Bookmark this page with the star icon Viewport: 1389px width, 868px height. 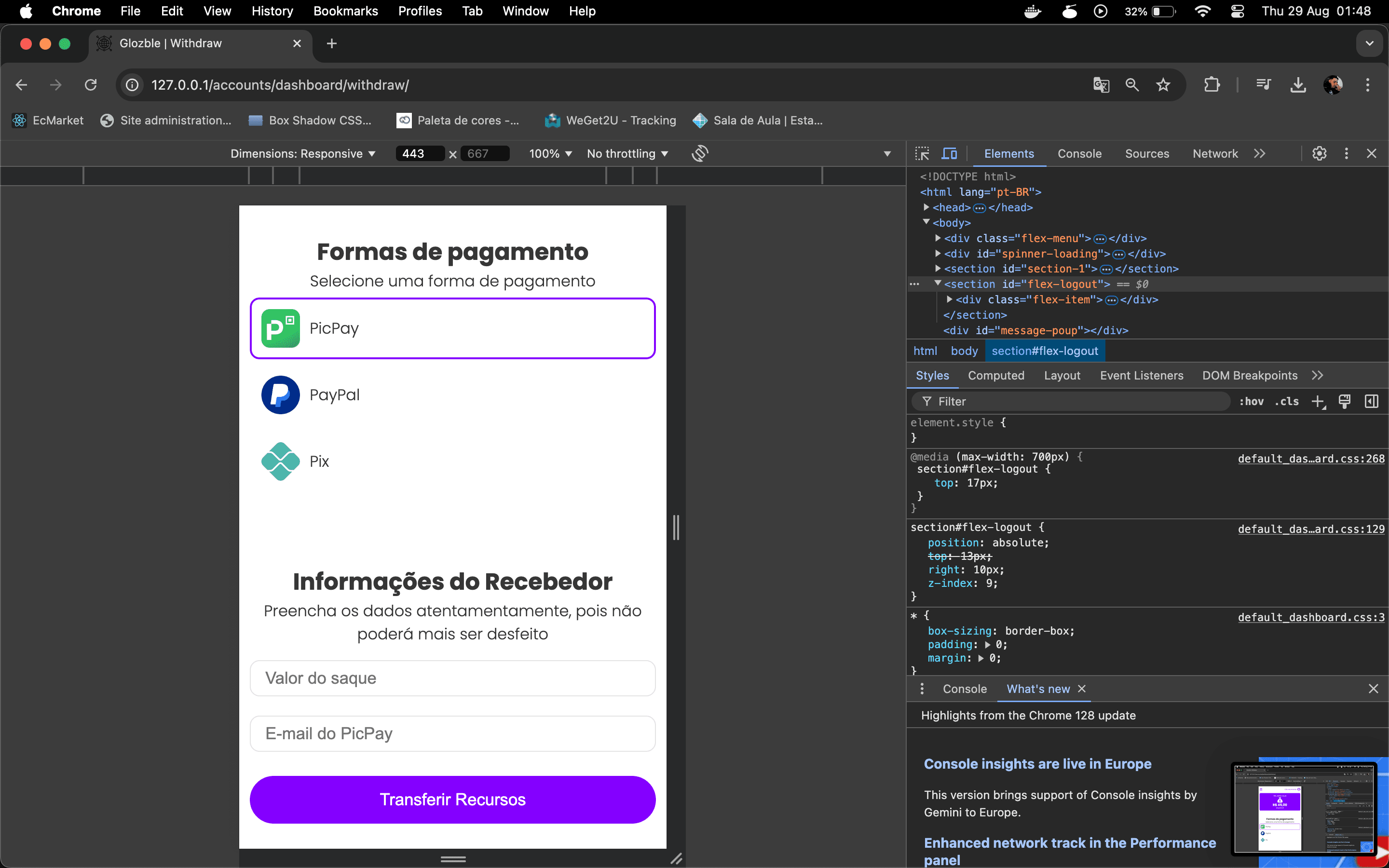pos(1163,85)
